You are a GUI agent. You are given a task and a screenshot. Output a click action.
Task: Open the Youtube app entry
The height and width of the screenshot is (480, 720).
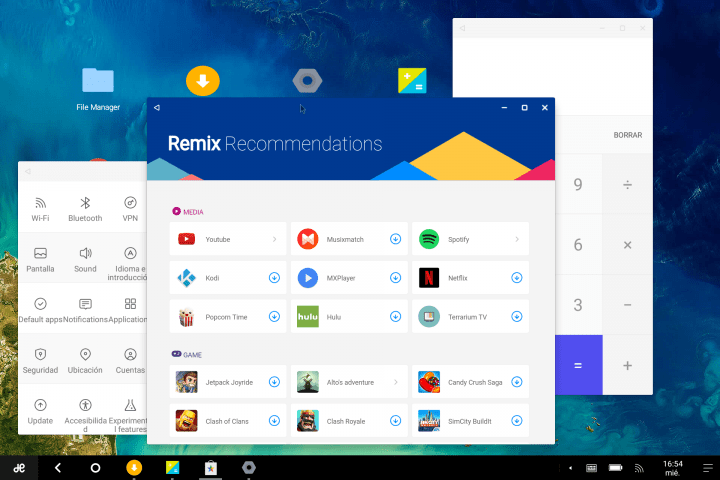tap(228, 239)
